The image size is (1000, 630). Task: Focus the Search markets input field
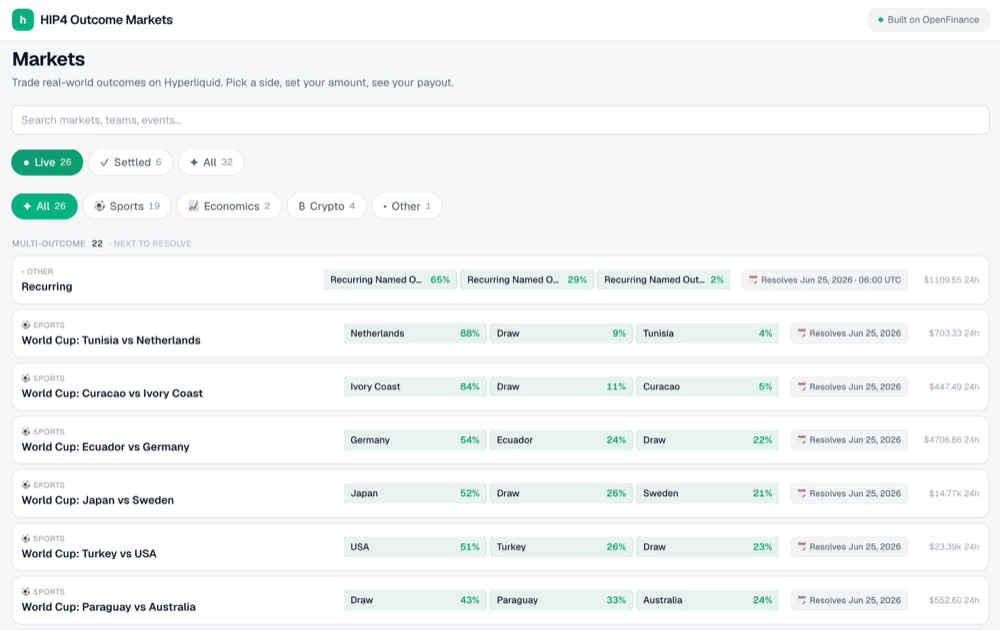[x=500, y=120]
